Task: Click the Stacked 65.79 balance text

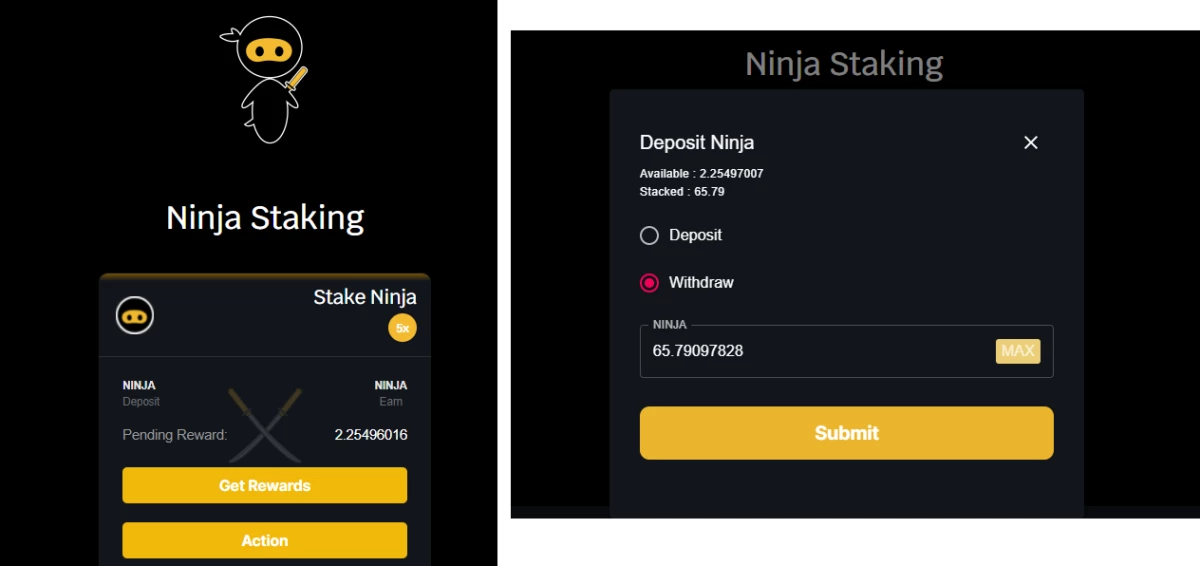Action: (x=682, y=191)
